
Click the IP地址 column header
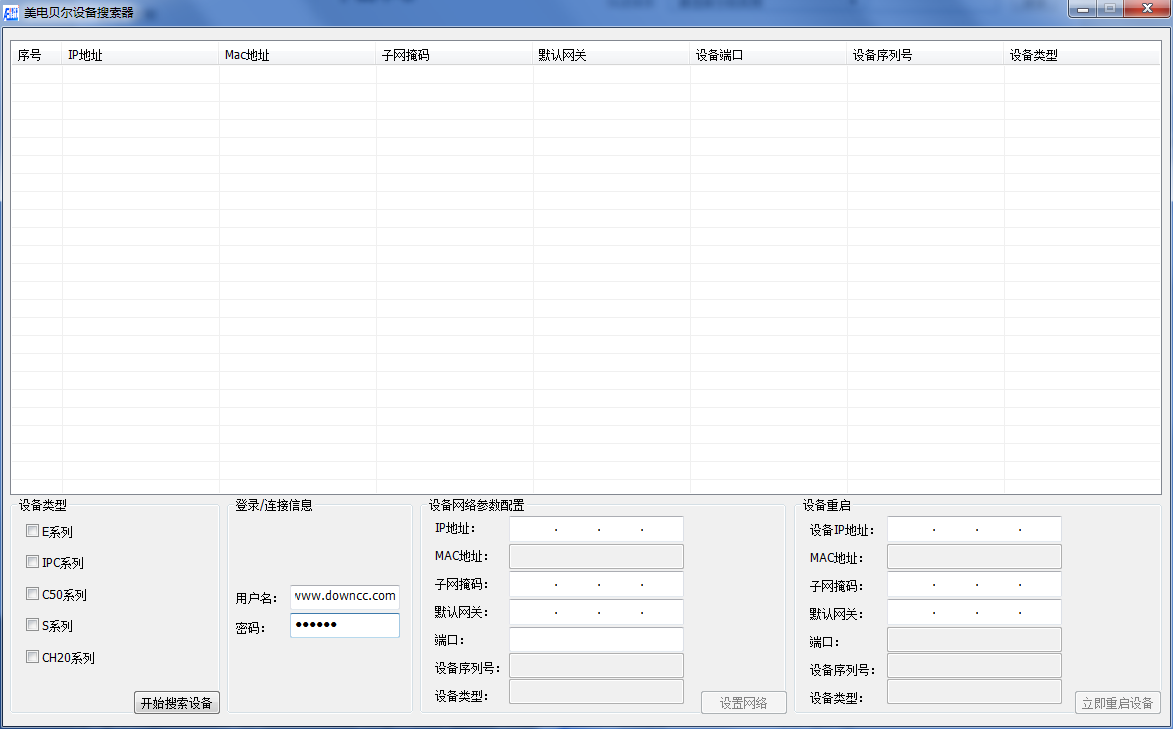(x=141, y=55)
